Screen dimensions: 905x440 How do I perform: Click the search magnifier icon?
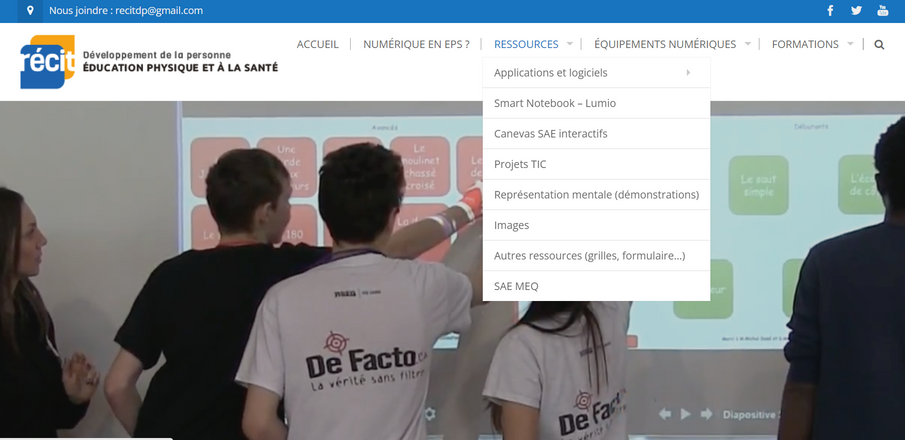tap(879, 45)
